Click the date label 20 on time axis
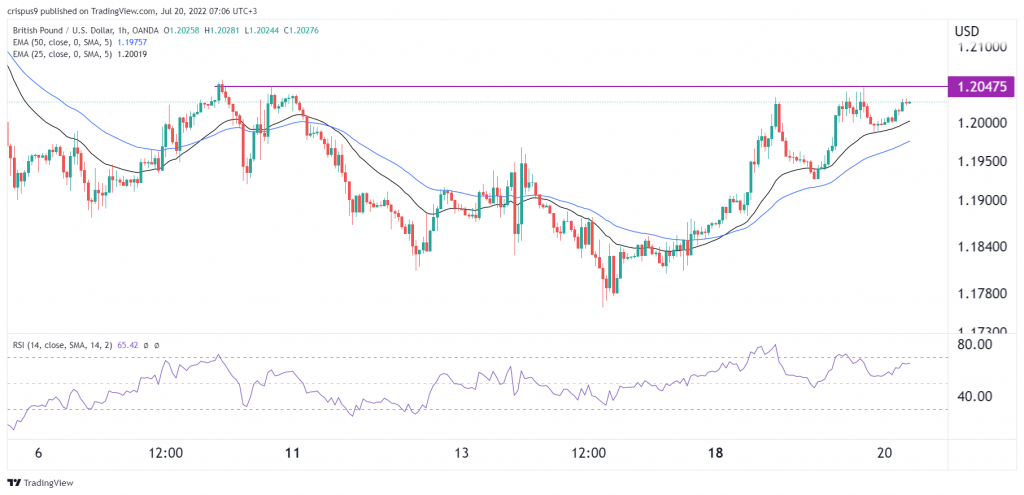 pyautogui.click(x=885, y=453)
